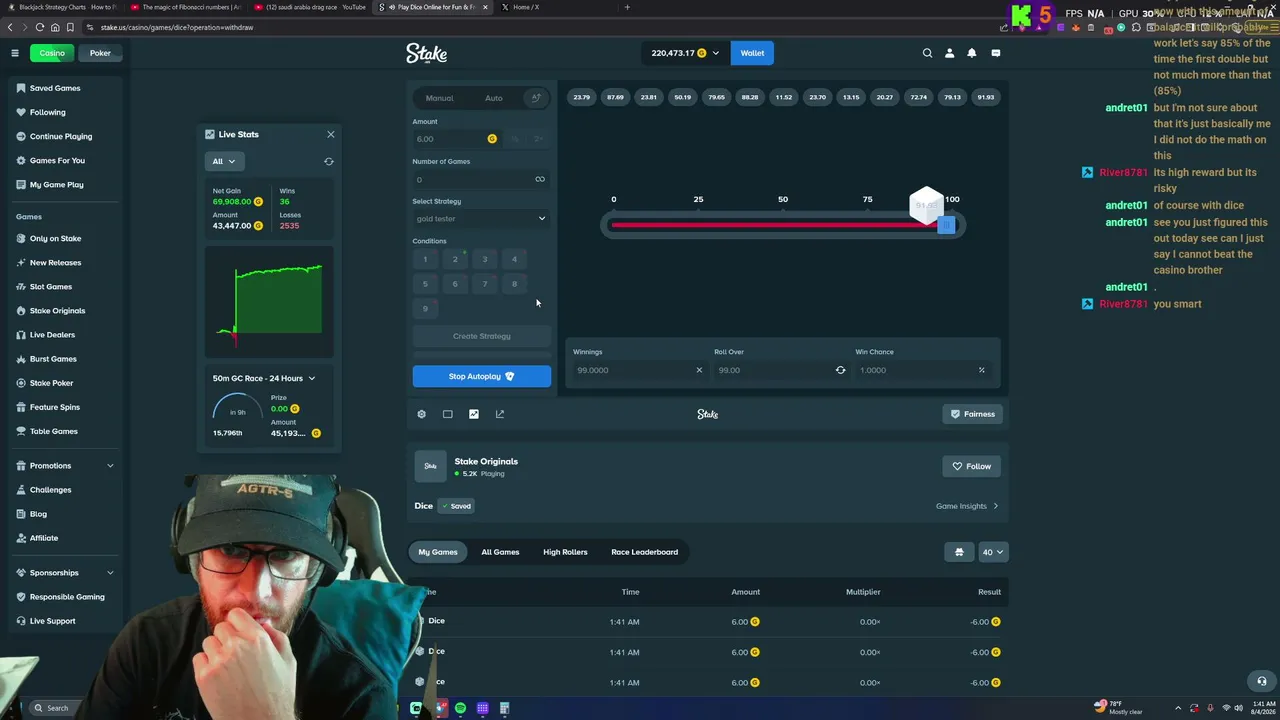Open New Releases in sidebar

pos(55,262)
